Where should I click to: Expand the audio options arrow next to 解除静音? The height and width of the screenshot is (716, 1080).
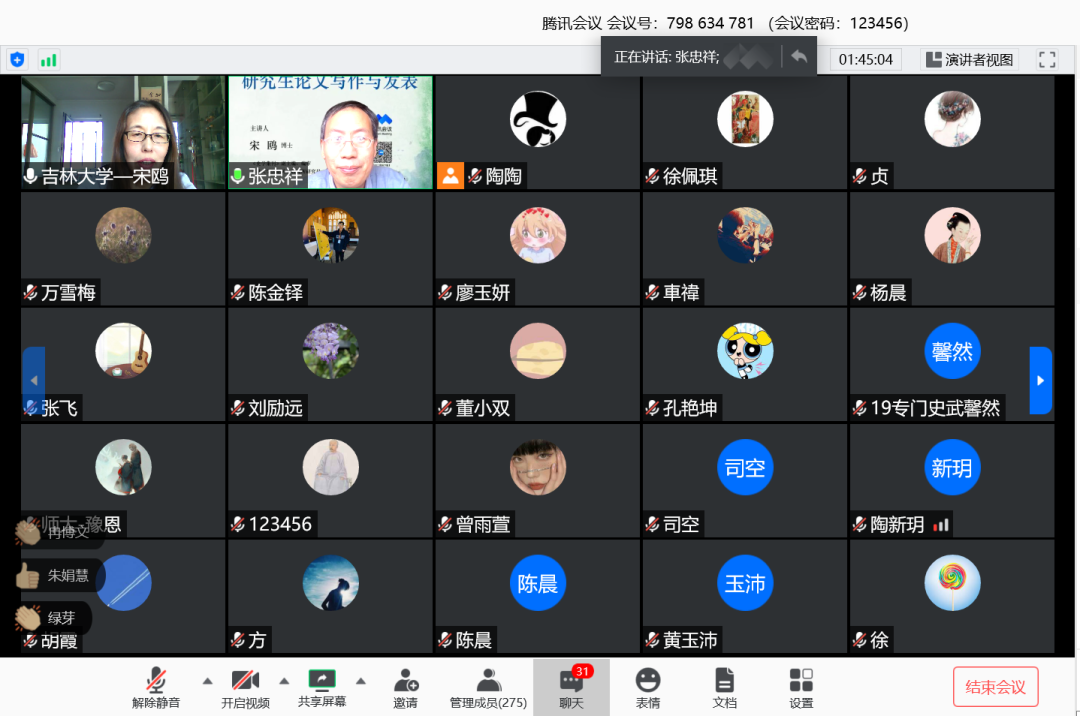[x=207, y=681]
